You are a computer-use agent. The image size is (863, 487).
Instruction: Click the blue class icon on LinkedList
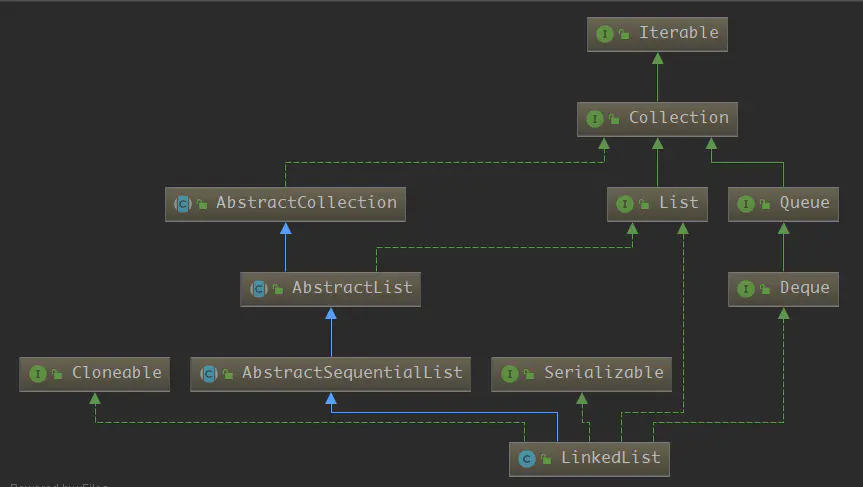tap(527, 459)
